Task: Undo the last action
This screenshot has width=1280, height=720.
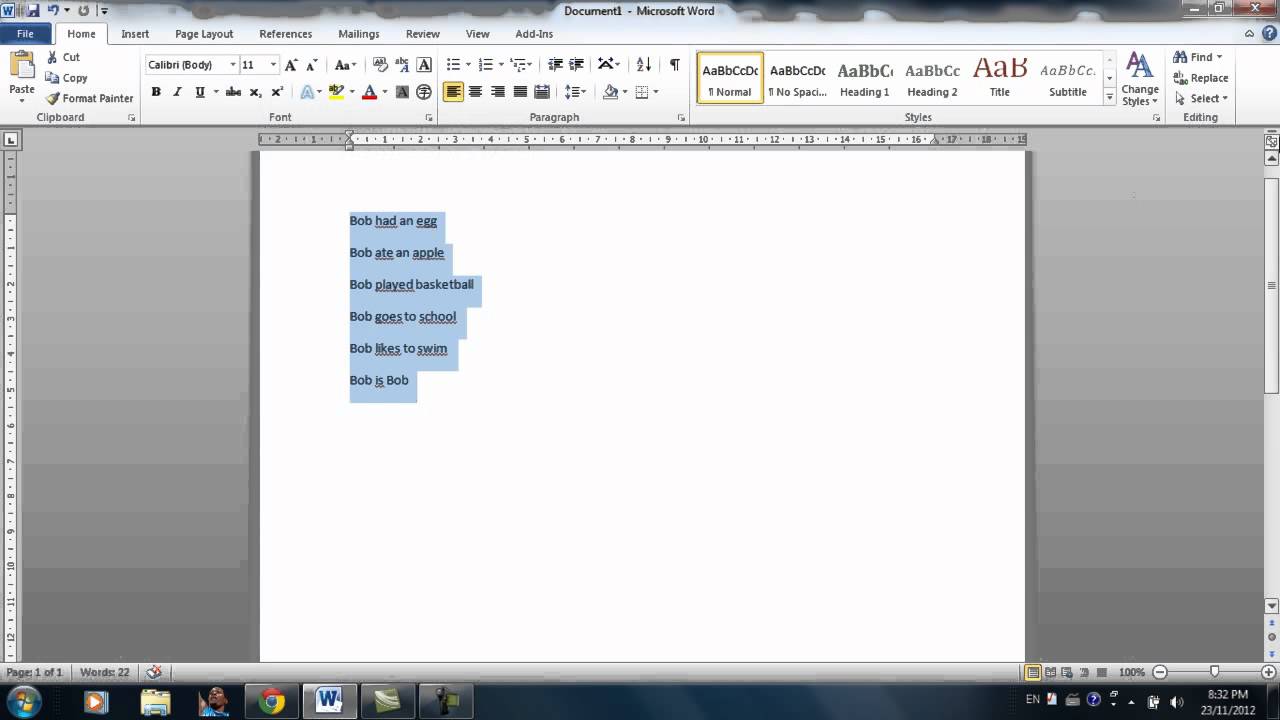Action: pos(54,11)
